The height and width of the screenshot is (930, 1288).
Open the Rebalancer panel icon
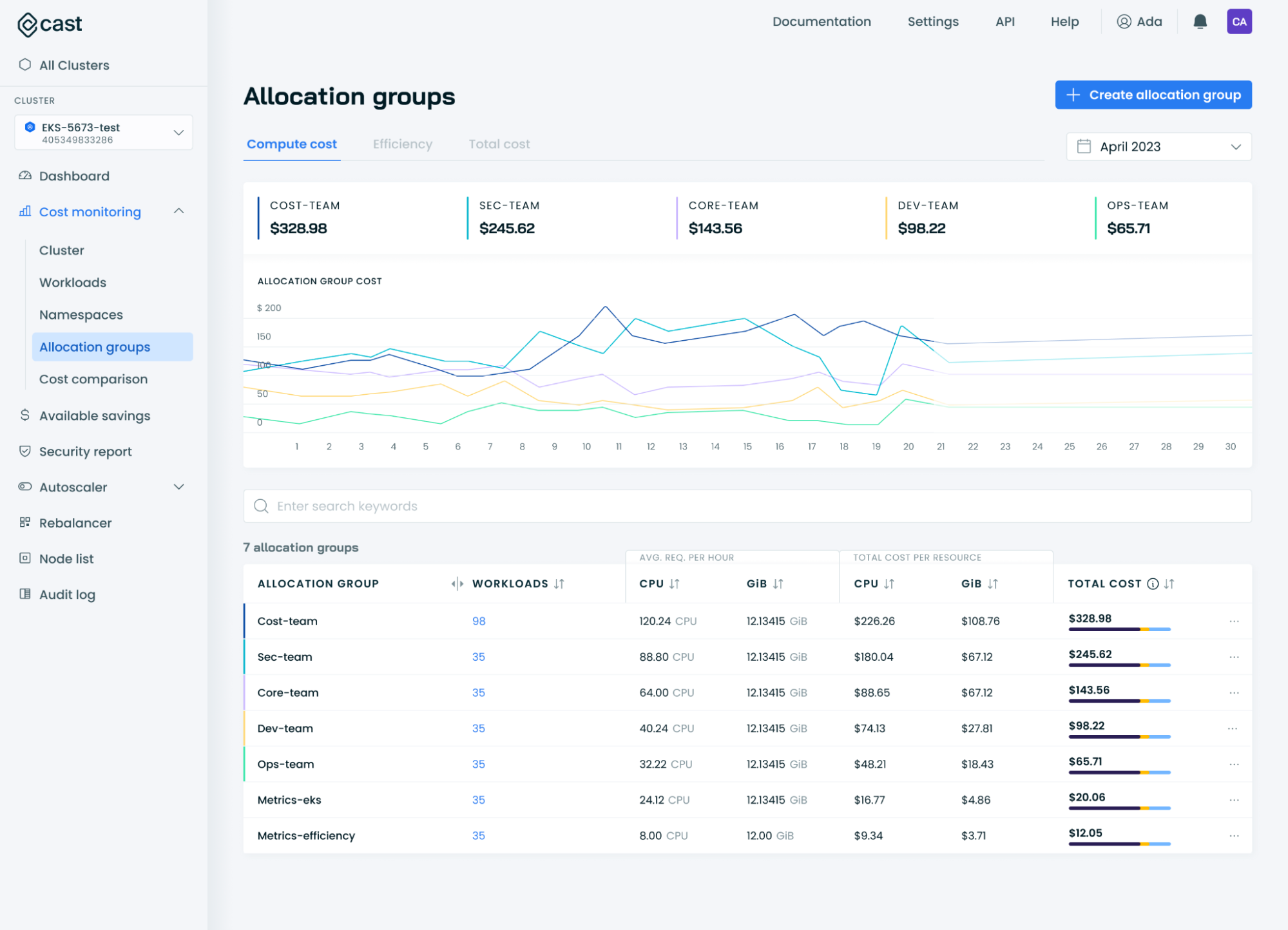(24, 522)
